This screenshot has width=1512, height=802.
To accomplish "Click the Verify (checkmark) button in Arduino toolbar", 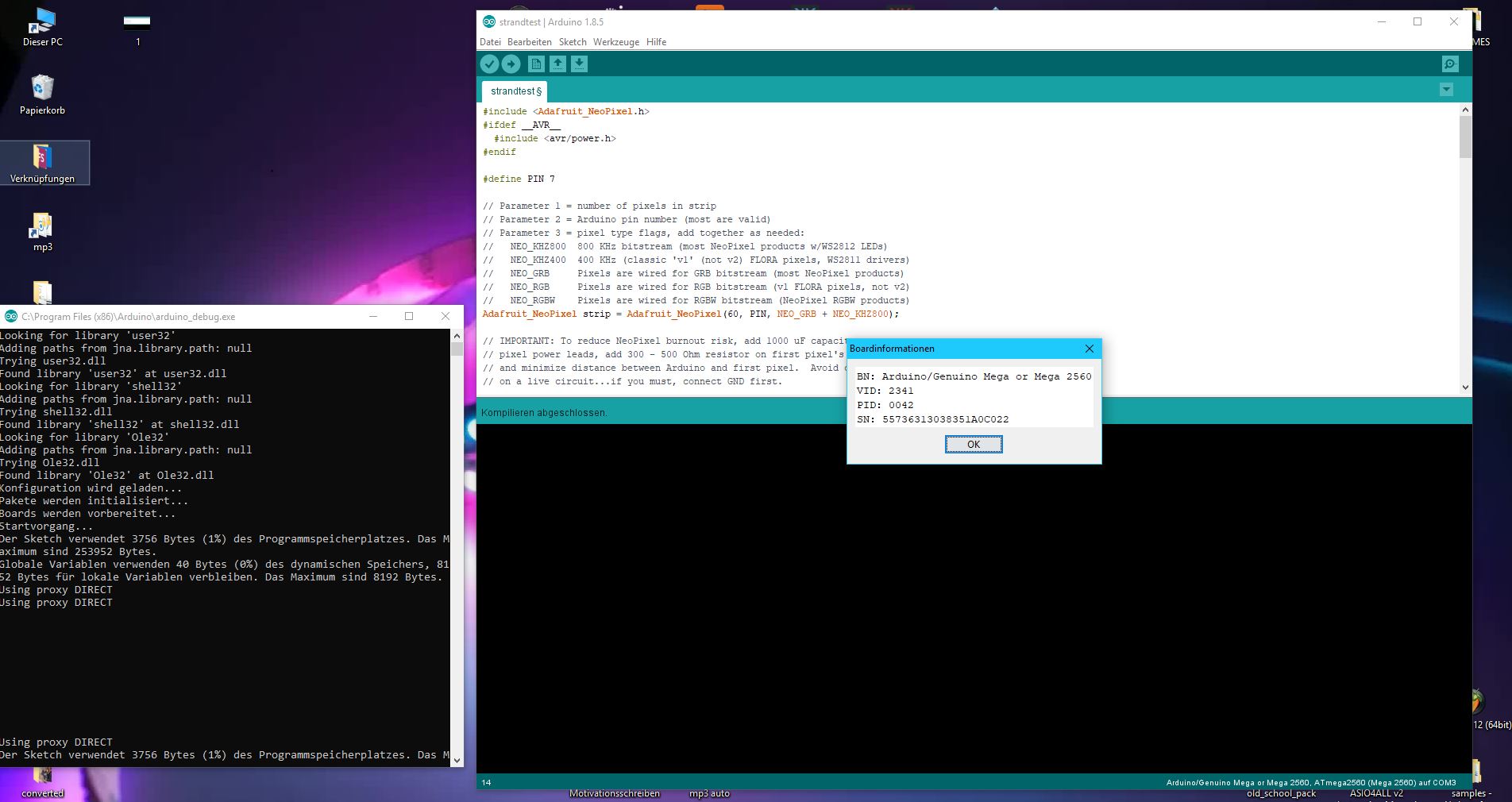I will [490, 64].
